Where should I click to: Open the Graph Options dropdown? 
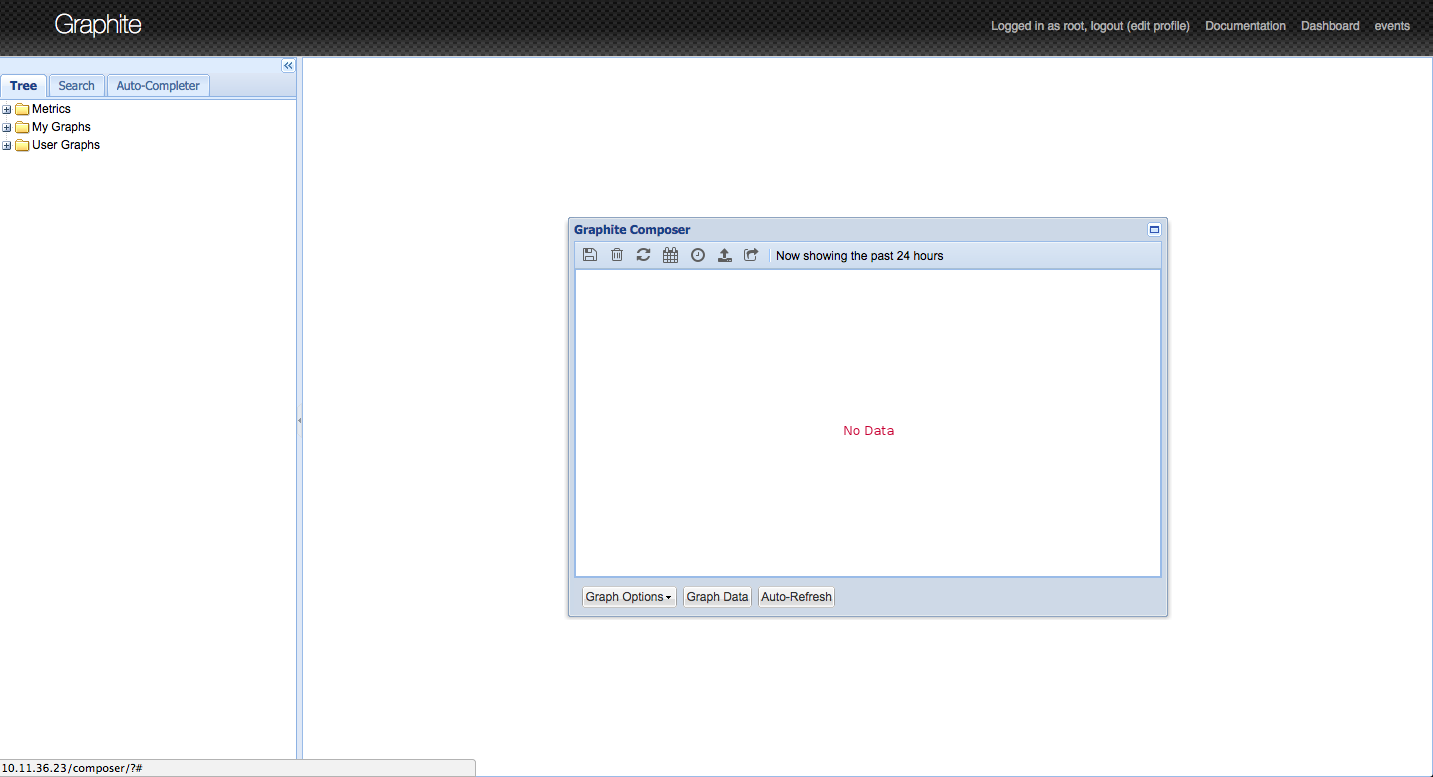(x=629, y=597)
